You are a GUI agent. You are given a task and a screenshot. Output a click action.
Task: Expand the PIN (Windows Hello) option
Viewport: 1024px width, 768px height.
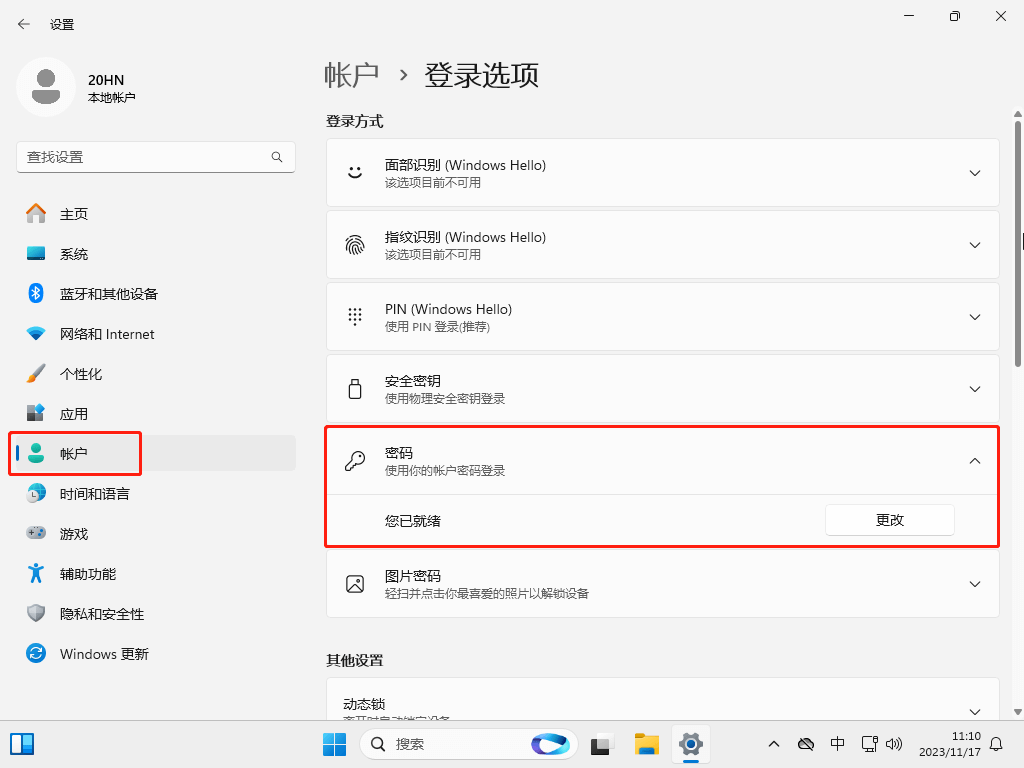[974, 317]
